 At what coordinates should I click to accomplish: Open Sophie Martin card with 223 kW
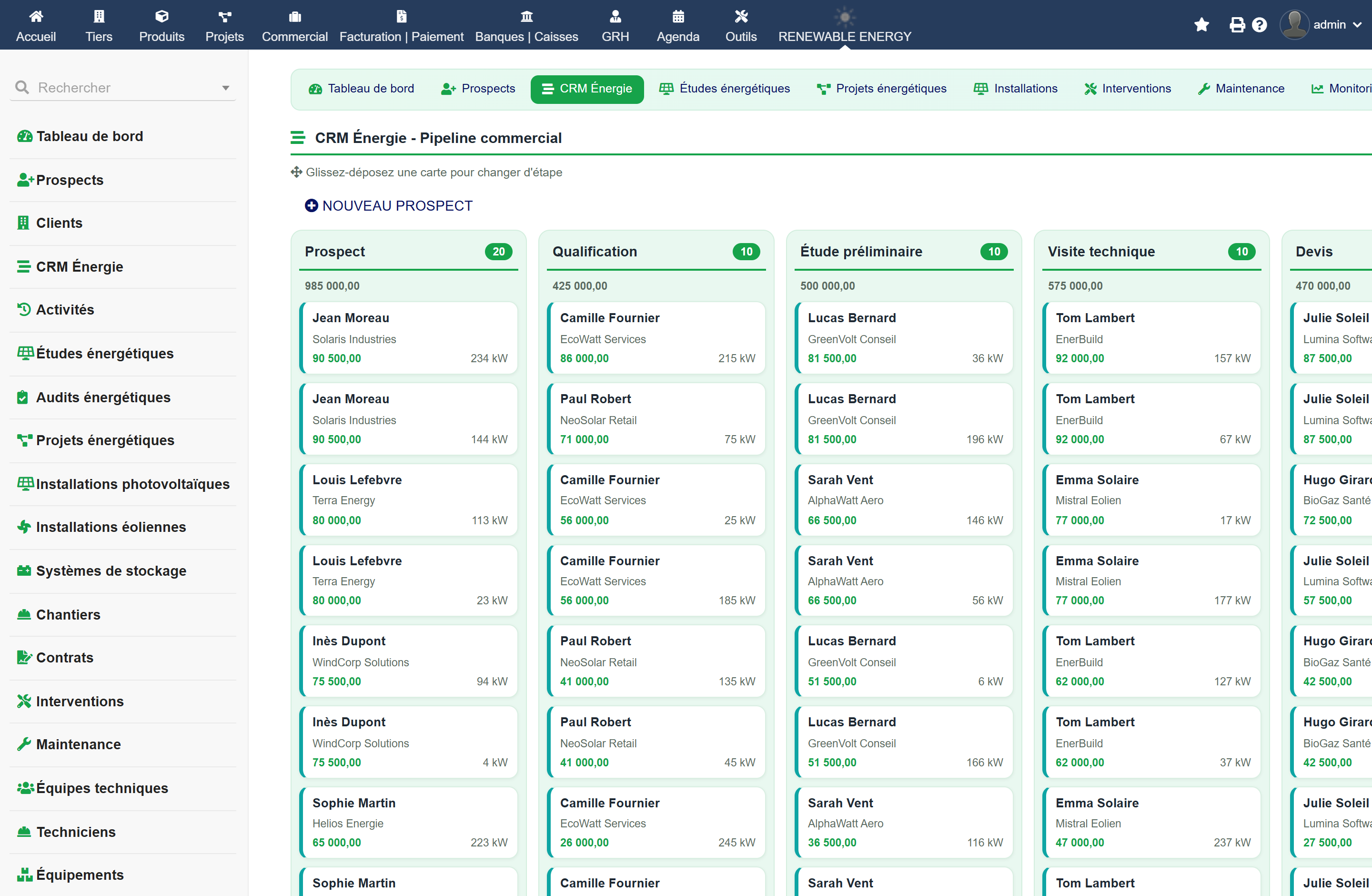[409, 823]
